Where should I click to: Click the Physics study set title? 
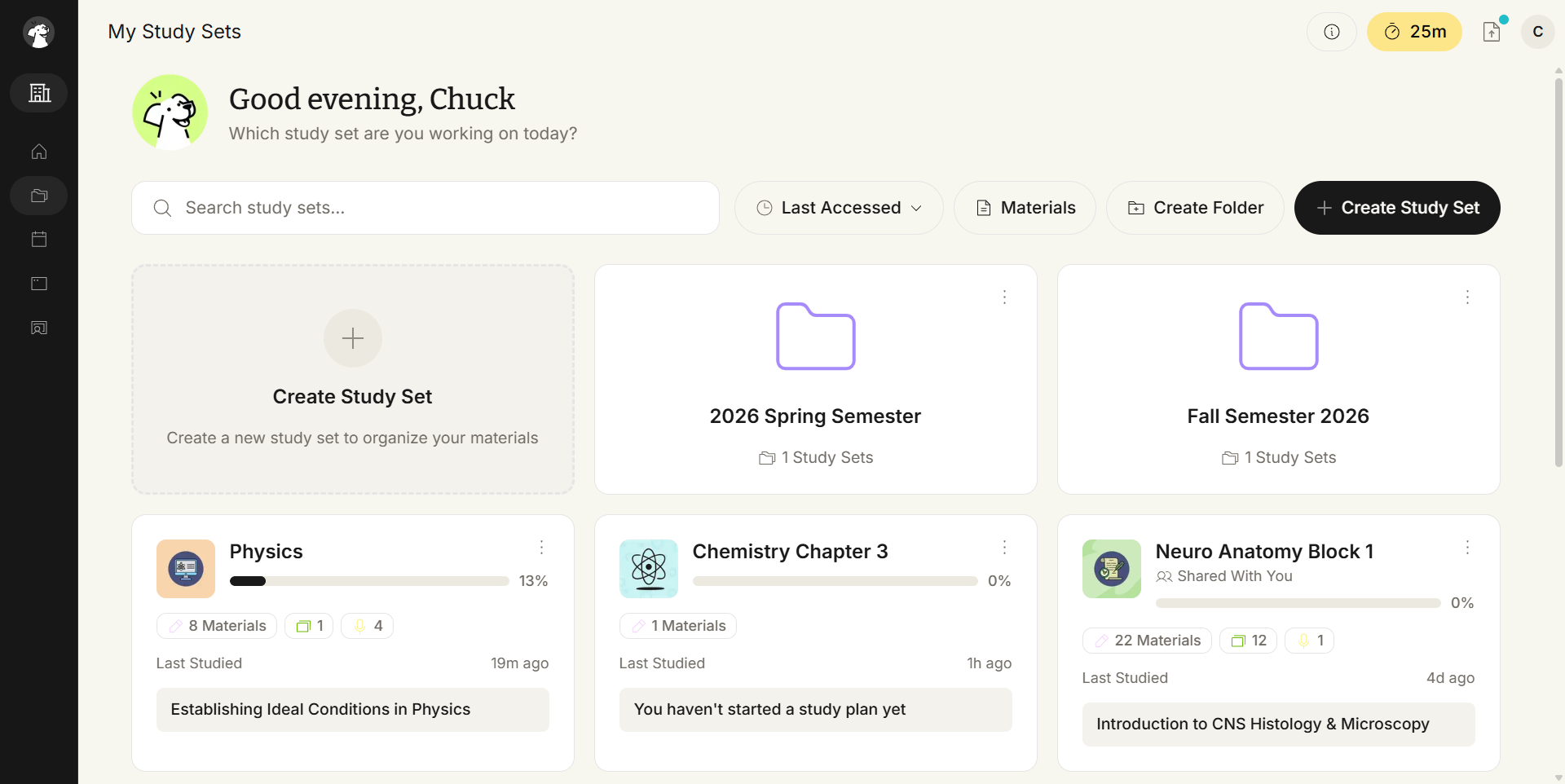click(267, 552)
